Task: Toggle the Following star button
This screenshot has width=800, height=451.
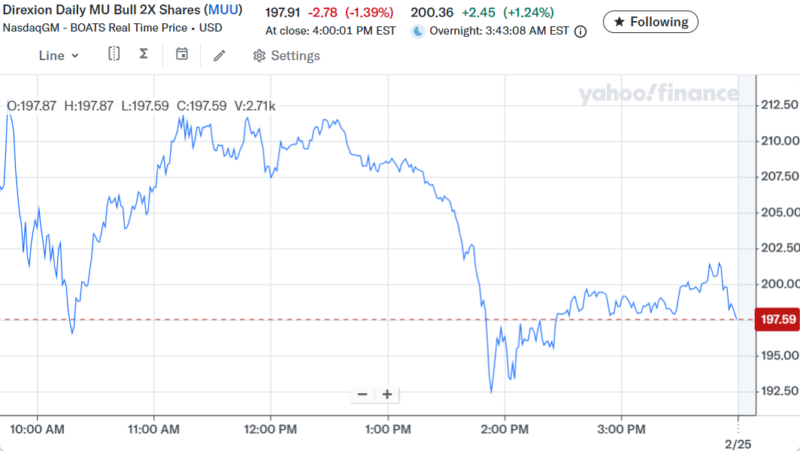Action: [x=650, y=21]
